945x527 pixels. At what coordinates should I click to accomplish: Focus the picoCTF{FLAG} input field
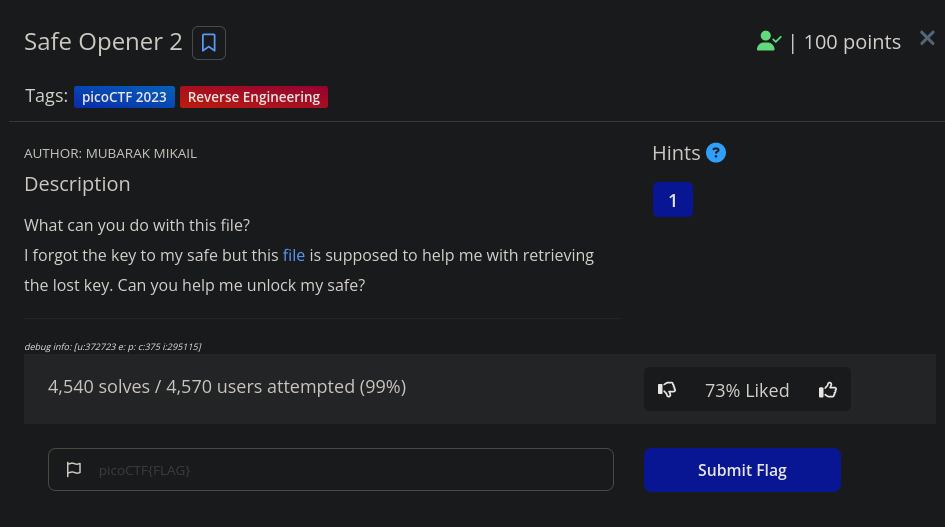[331, 469]
